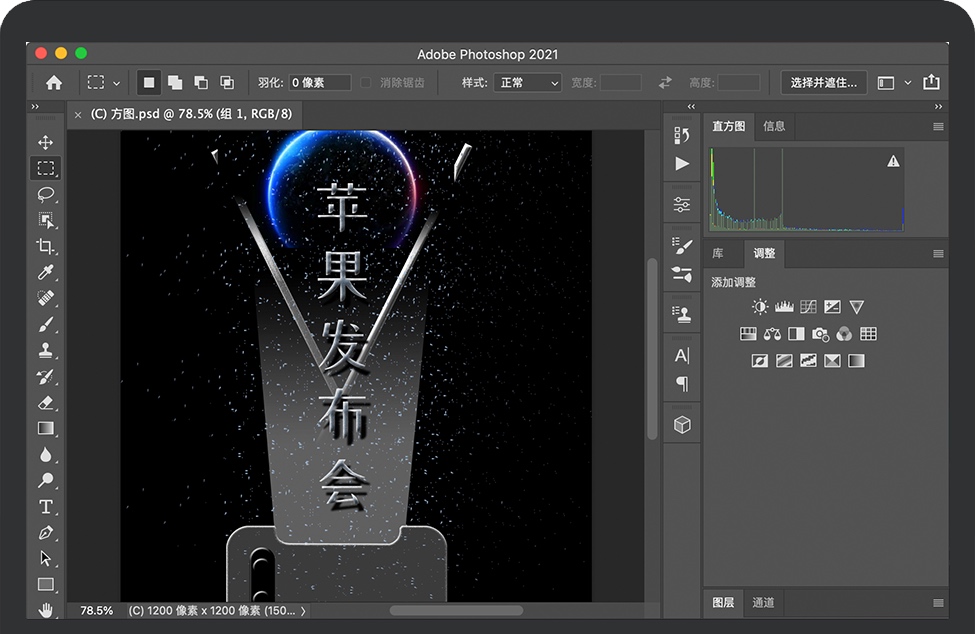975x634 pixels.
Task: Select the add to selection mode
Action: [175, 83]
